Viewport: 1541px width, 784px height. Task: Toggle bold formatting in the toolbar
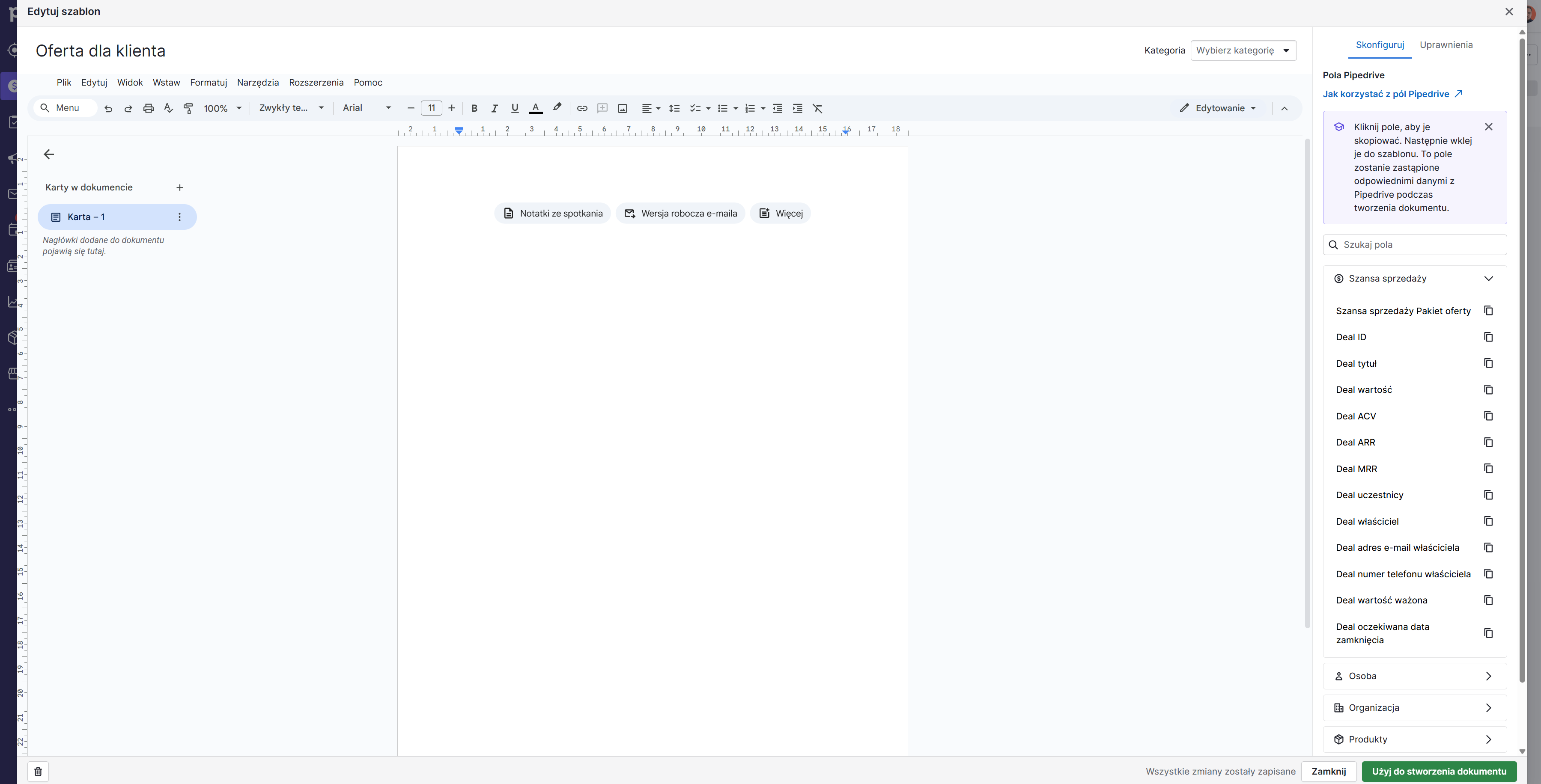[474, 108]
